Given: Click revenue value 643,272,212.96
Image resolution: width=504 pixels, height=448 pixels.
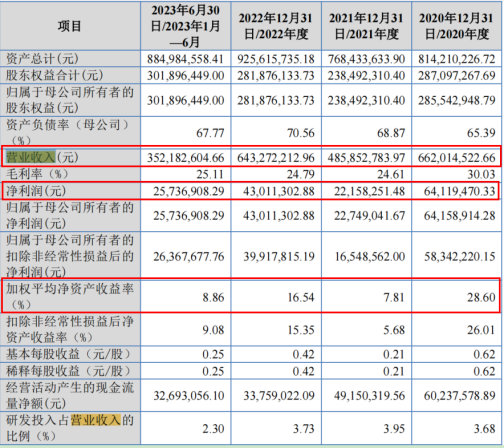Looking at the screenshot, I should pyautogui.click(x=276, y=158).
